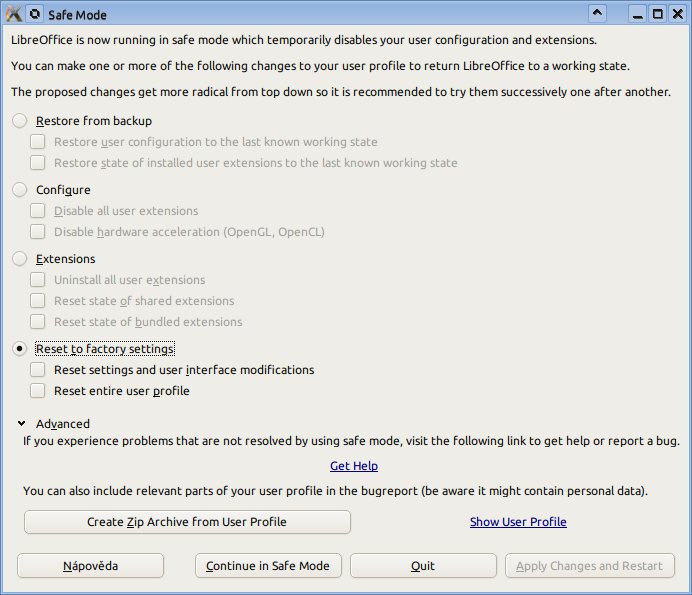Enable Disable all user extensions checkbox
Viewport: 692px width, 595px height.
pos(38,211)
